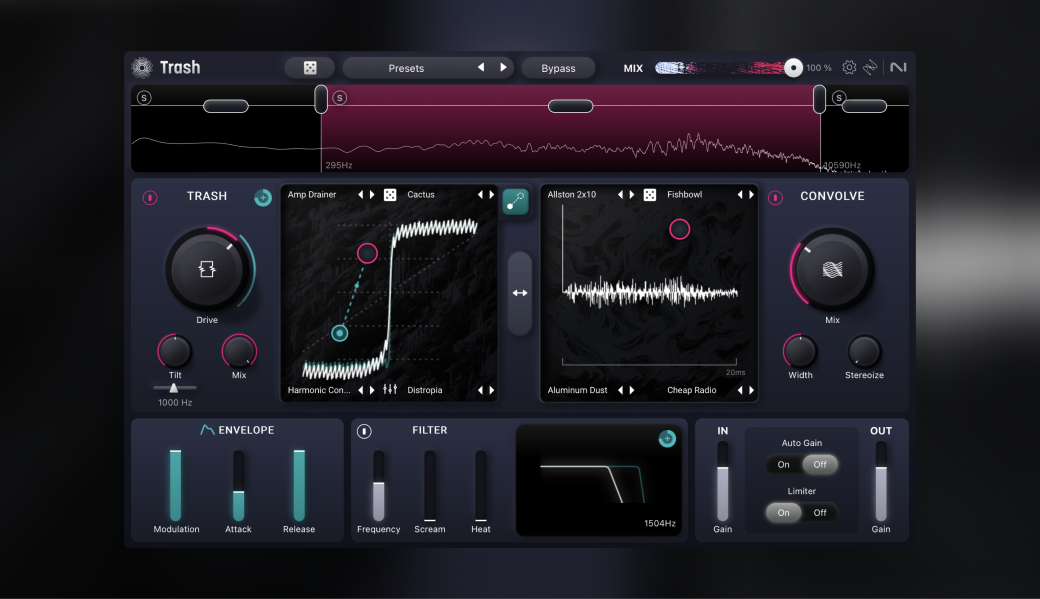
Task: Select previous Amp Drainer distortion type
Action: tap(361, 194)
